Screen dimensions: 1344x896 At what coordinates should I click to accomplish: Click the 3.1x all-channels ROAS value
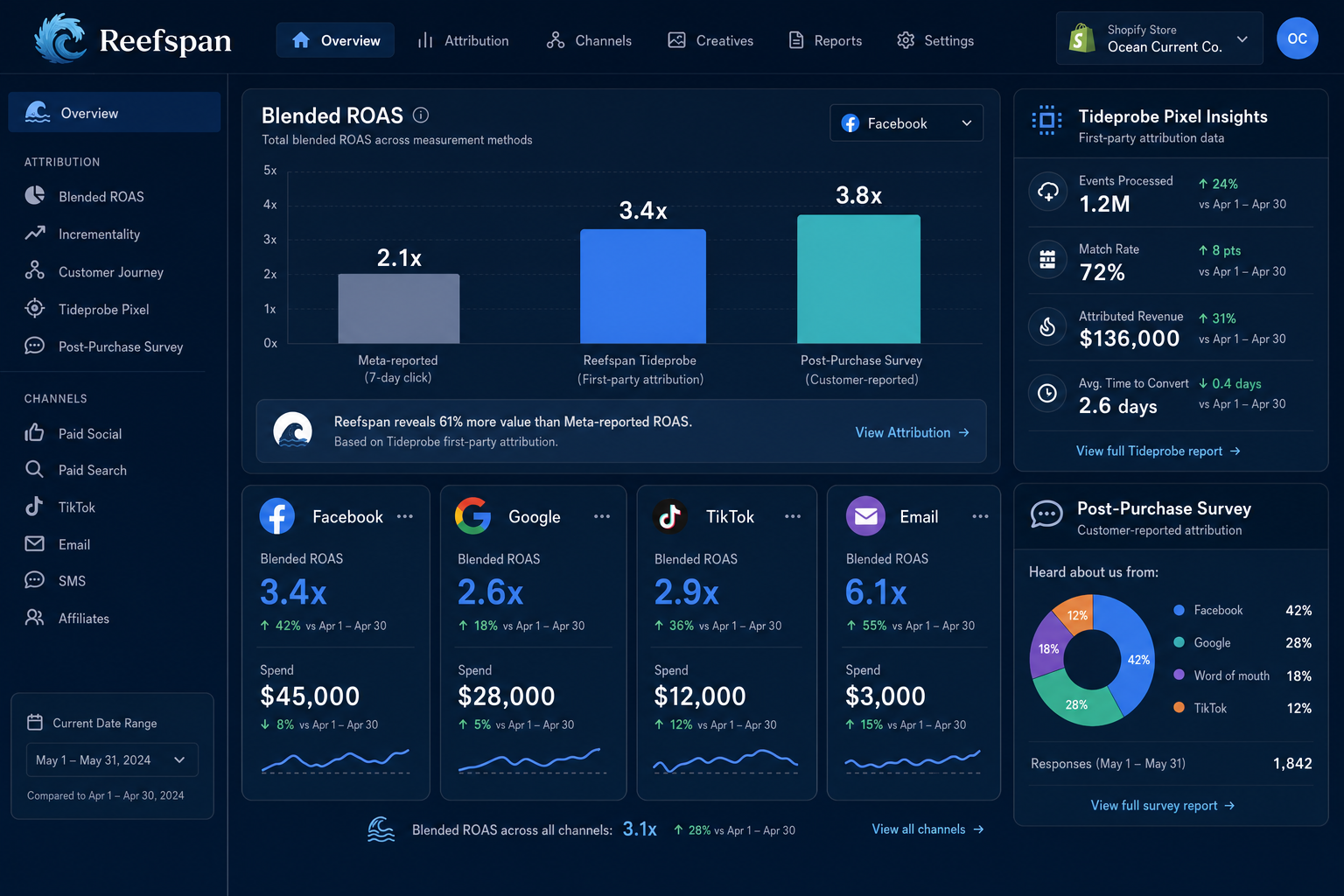(640, 829)
